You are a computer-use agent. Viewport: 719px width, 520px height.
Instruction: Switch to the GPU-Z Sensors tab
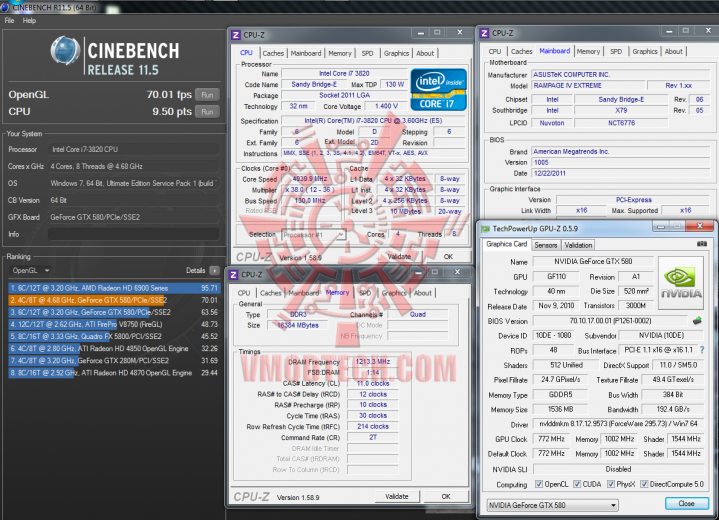545,245
